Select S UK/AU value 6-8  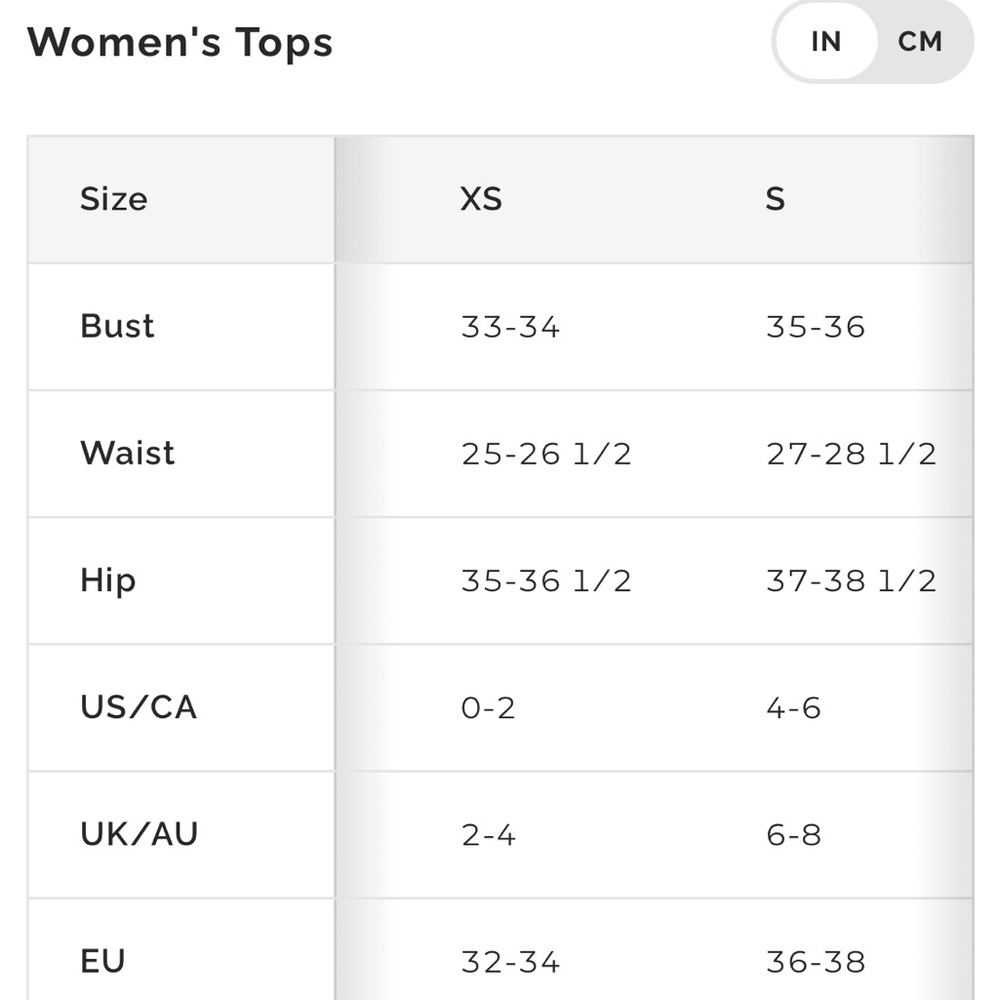[793, 835]
